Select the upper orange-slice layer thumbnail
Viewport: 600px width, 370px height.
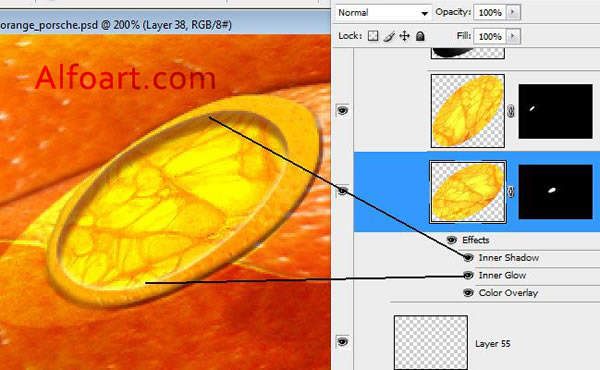tap(468, 111)
